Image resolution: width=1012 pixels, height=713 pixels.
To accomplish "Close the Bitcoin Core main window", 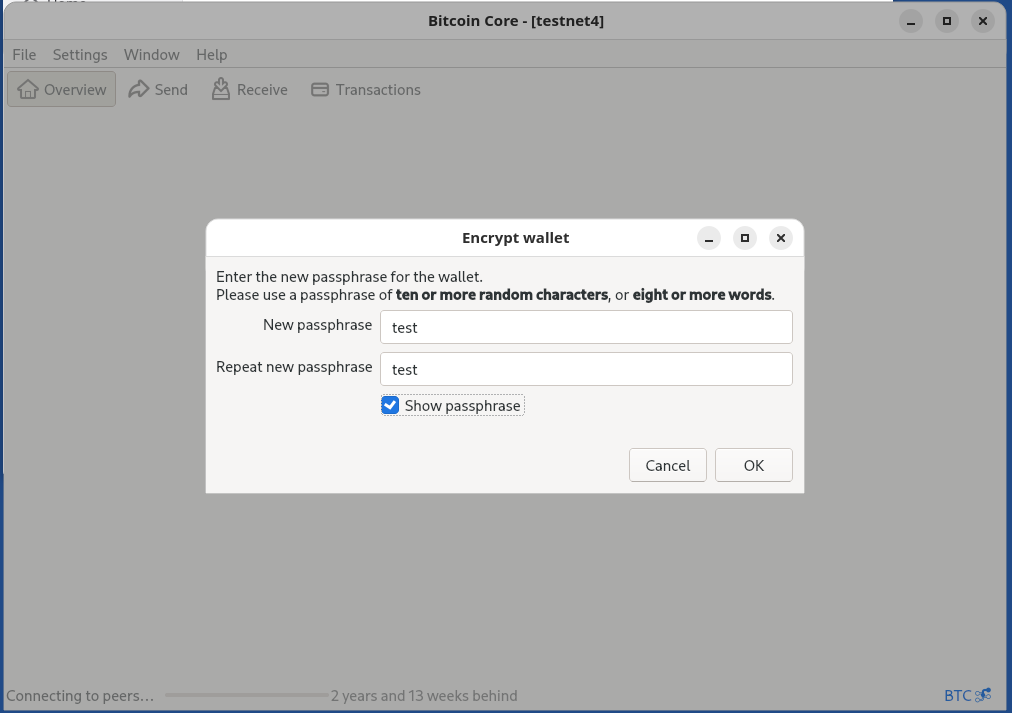I will tap(982, 21).
